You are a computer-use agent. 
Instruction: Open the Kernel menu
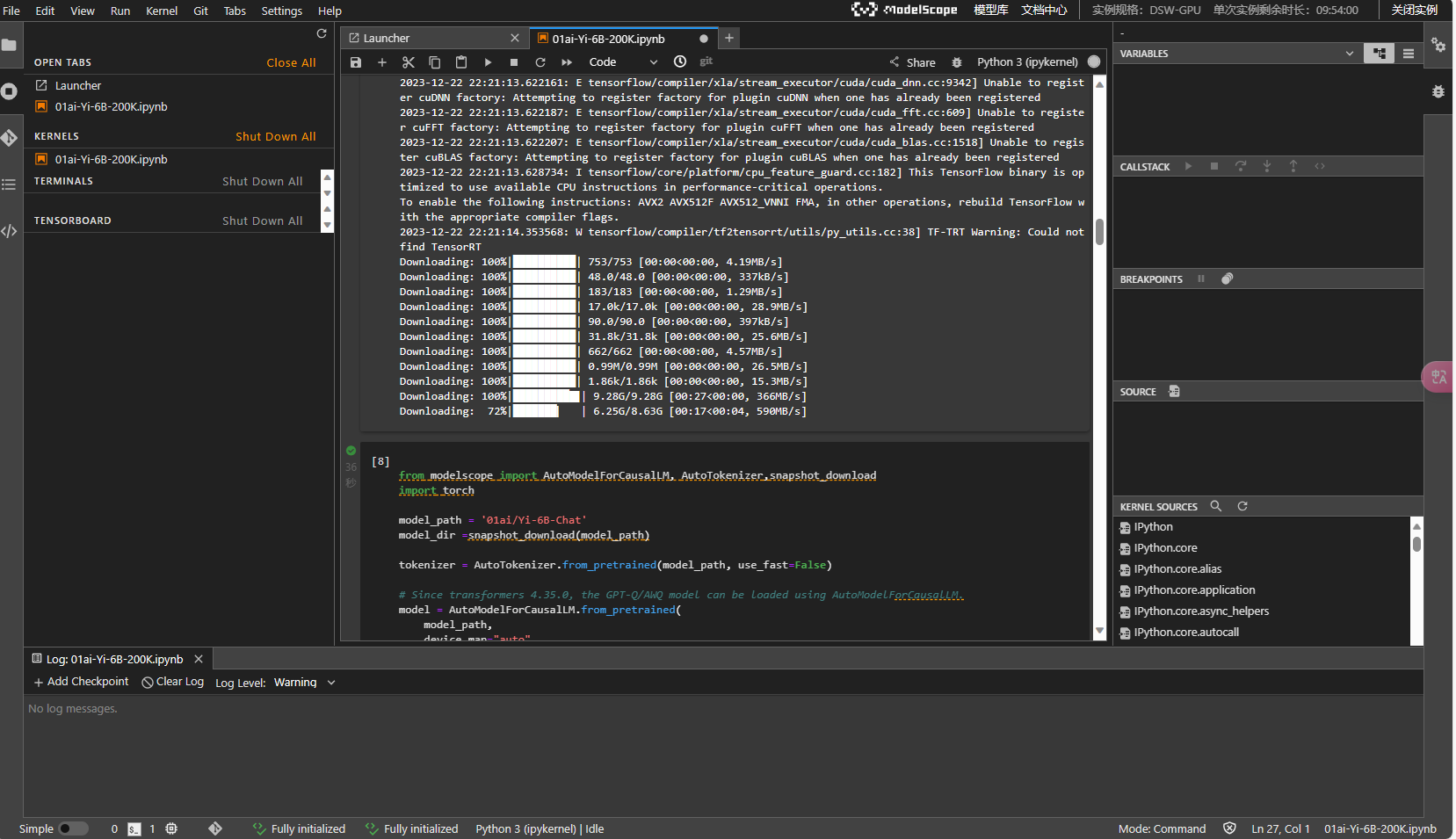[162, 11]
